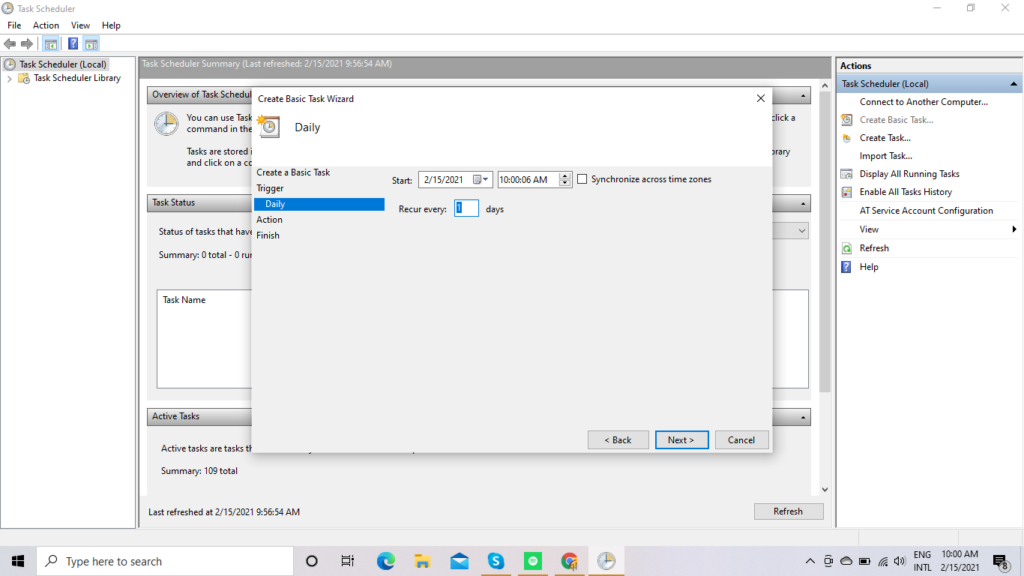Expand the Task Scheduler Library tree node

coord(9,78)
